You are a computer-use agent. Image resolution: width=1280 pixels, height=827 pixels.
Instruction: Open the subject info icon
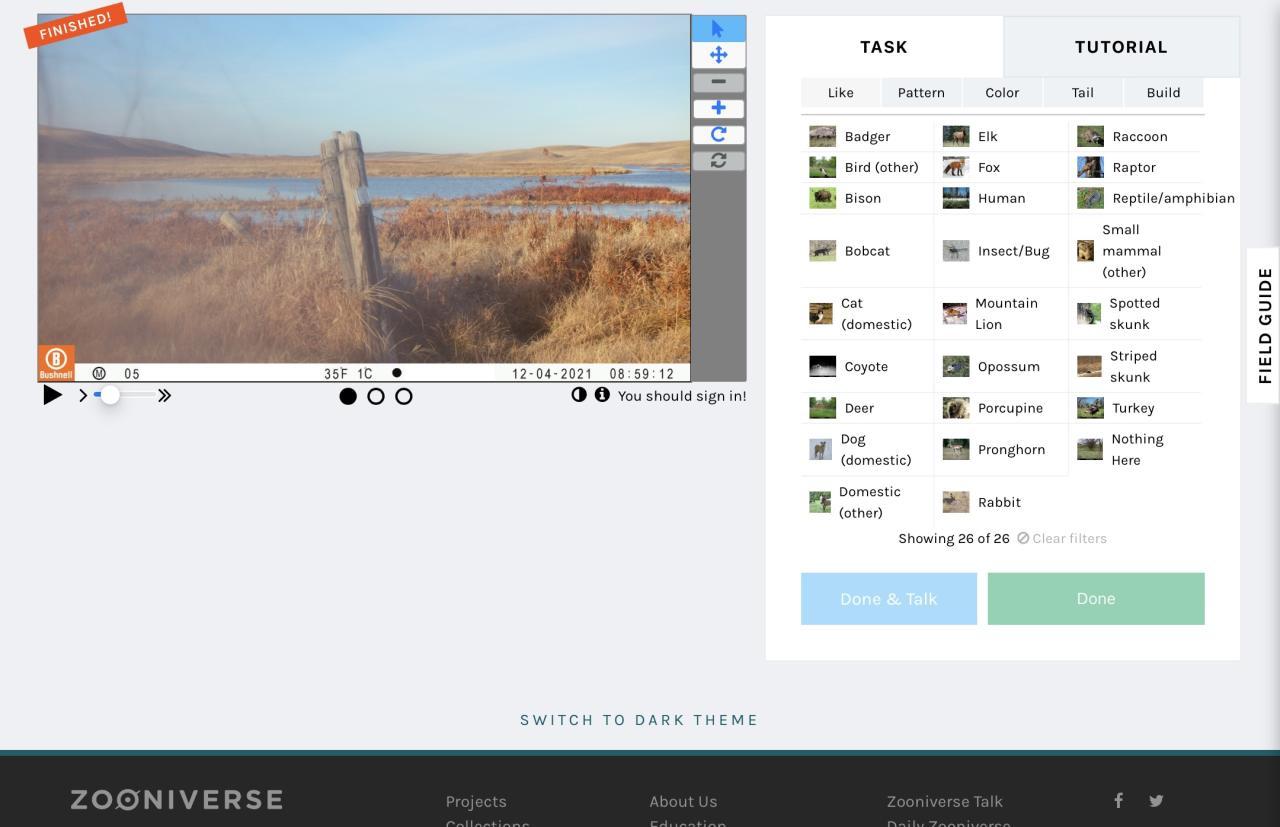[x=602, y=395]
